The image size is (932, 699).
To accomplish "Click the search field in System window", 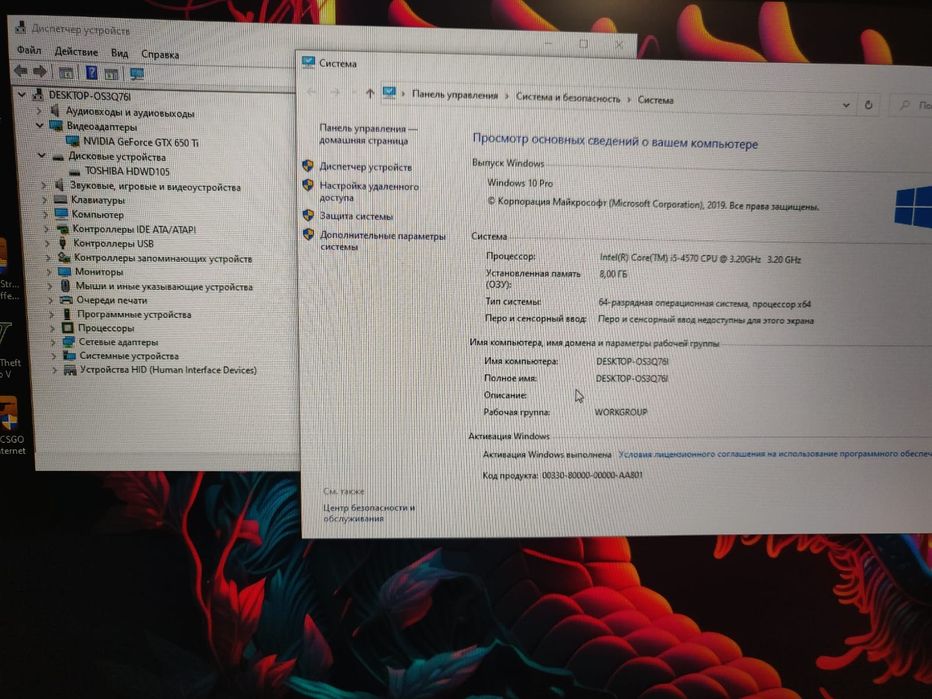I will coord(913,106).
